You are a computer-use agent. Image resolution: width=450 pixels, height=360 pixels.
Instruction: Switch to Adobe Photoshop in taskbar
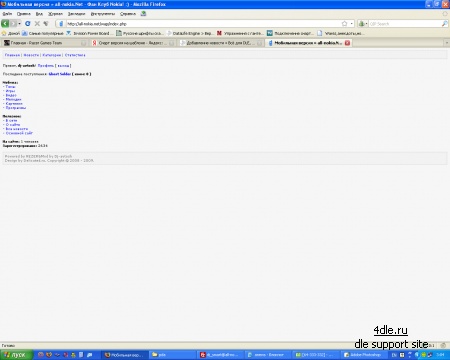coord(363,355)
